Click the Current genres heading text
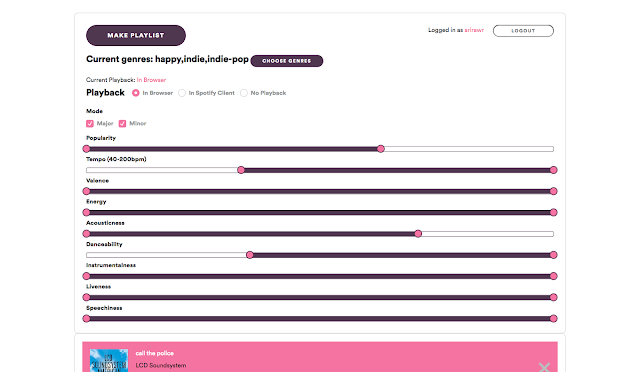The image size is (640, 372). 167,59
